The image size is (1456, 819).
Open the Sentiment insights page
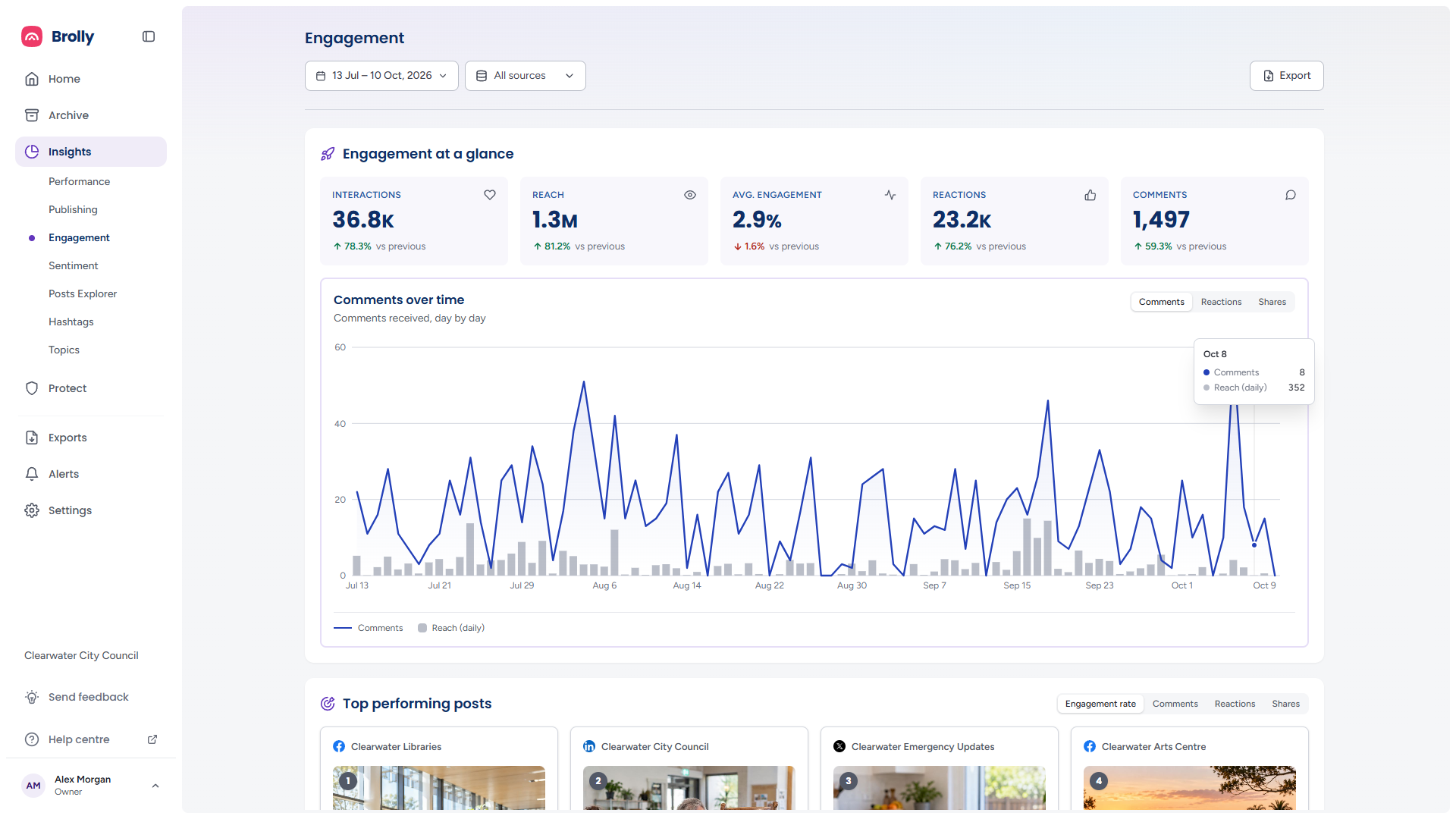[x=74, y=265]
